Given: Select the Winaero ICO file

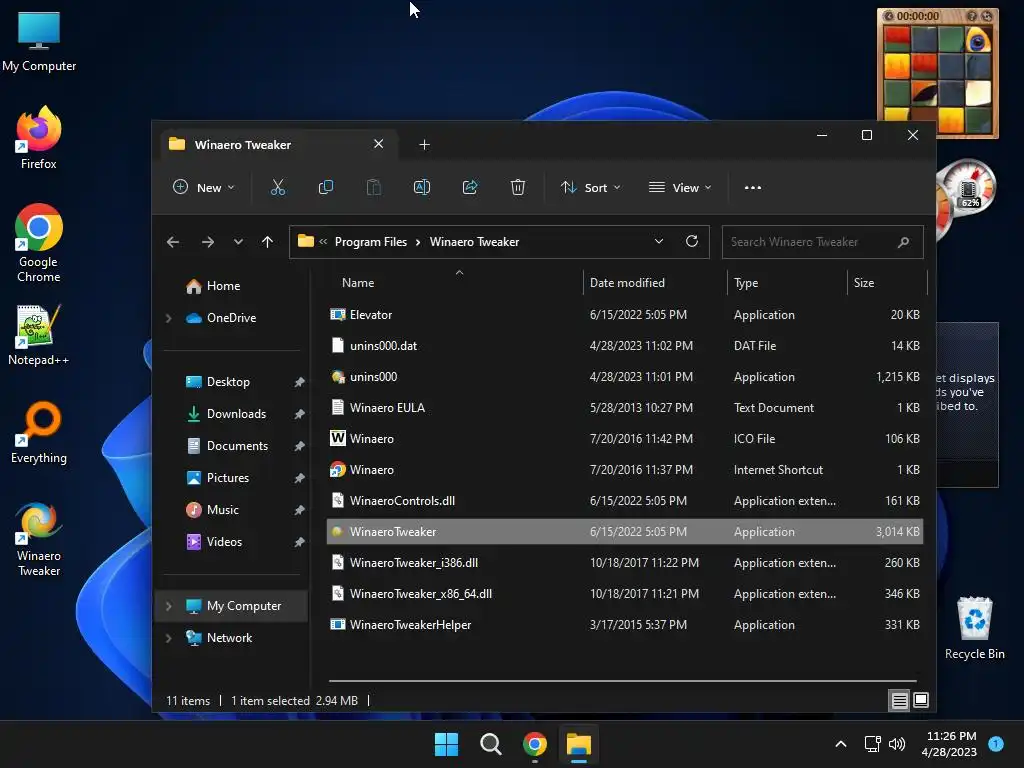Looking at the screenshot, I should tap(624, 439).
